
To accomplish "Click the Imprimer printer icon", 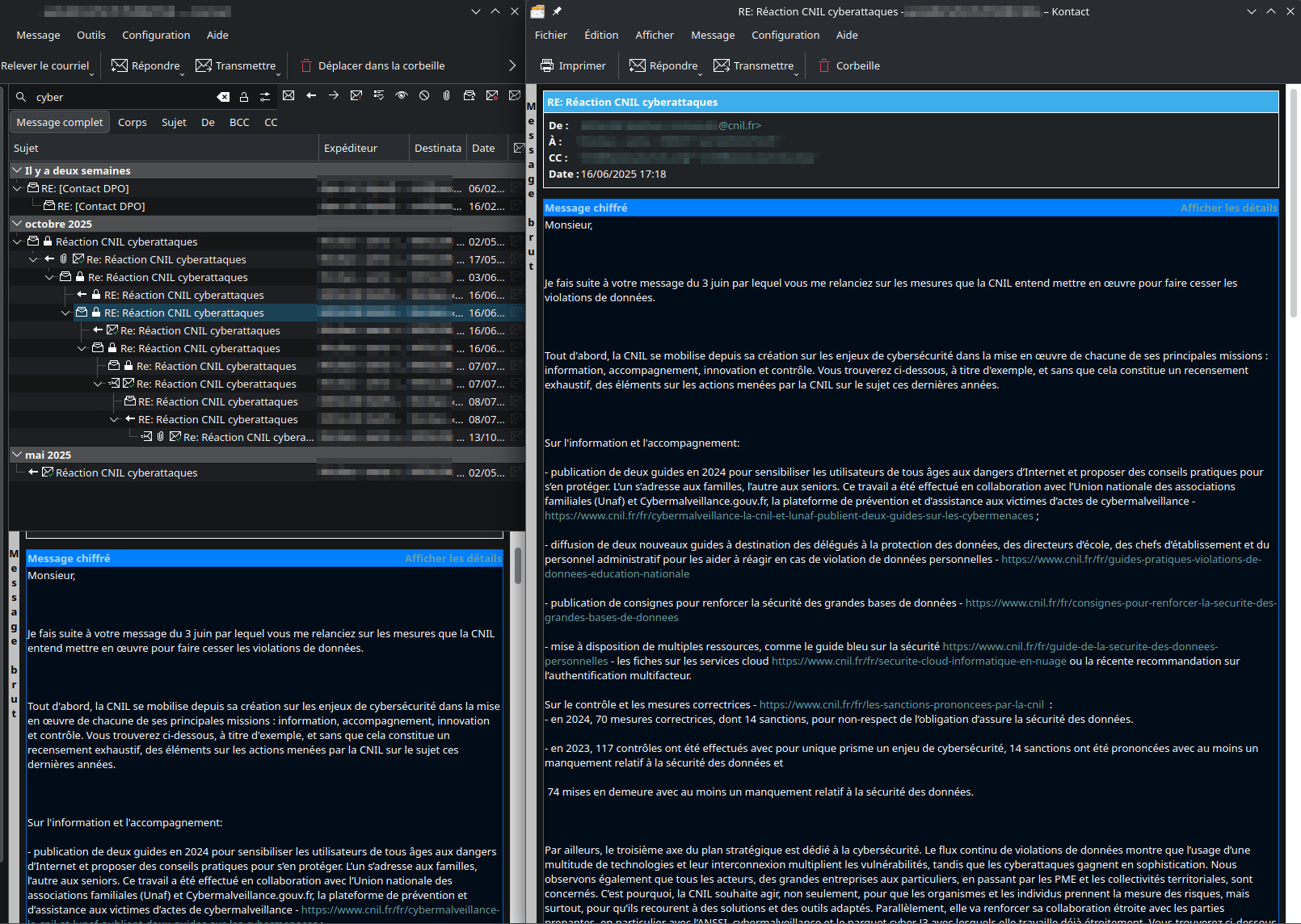I will pos(547,65).
